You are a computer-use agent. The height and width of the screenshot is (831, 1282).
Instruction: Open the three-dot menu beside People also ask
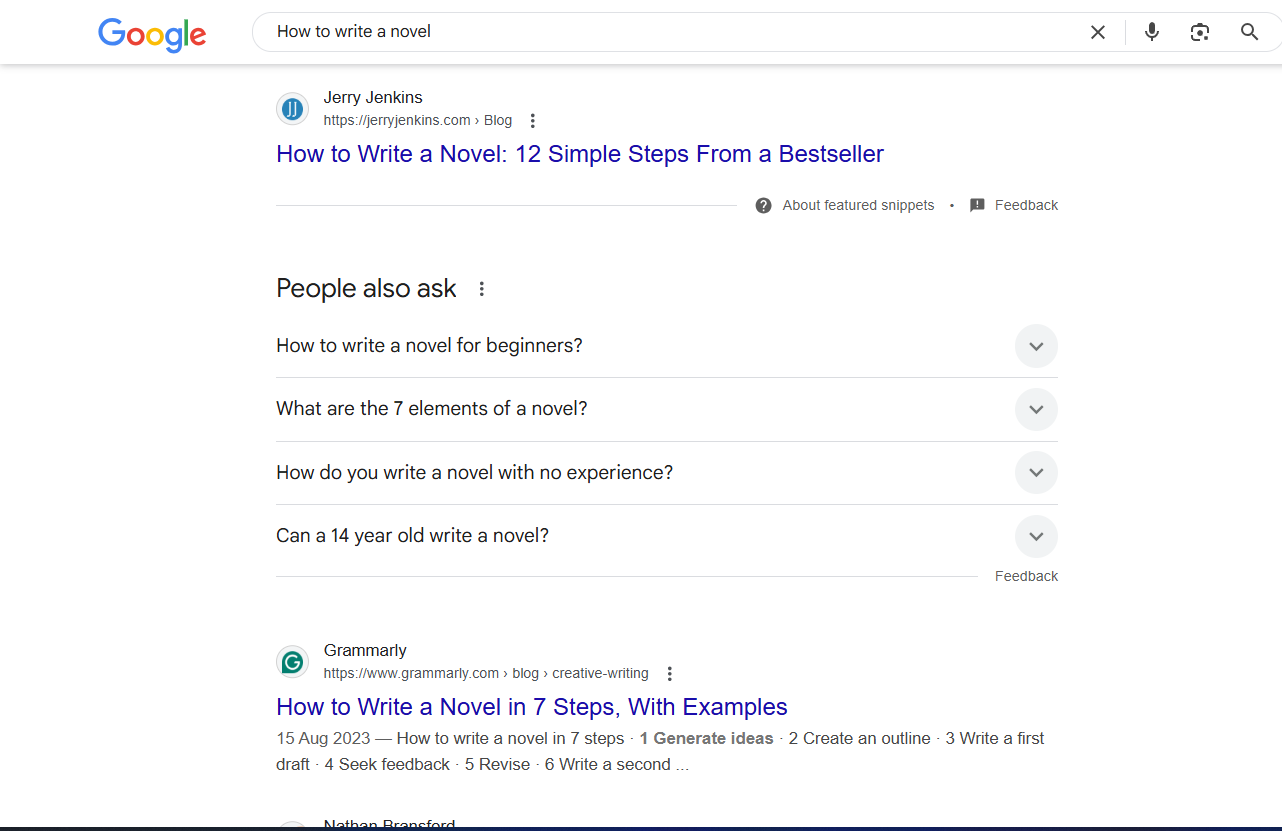point(481,288)
